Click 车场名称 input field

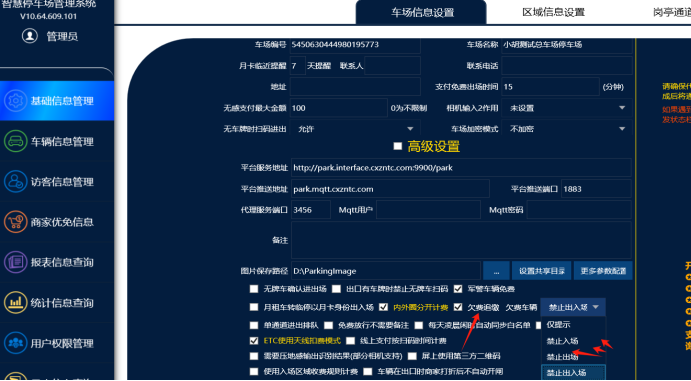click(567, 45)
